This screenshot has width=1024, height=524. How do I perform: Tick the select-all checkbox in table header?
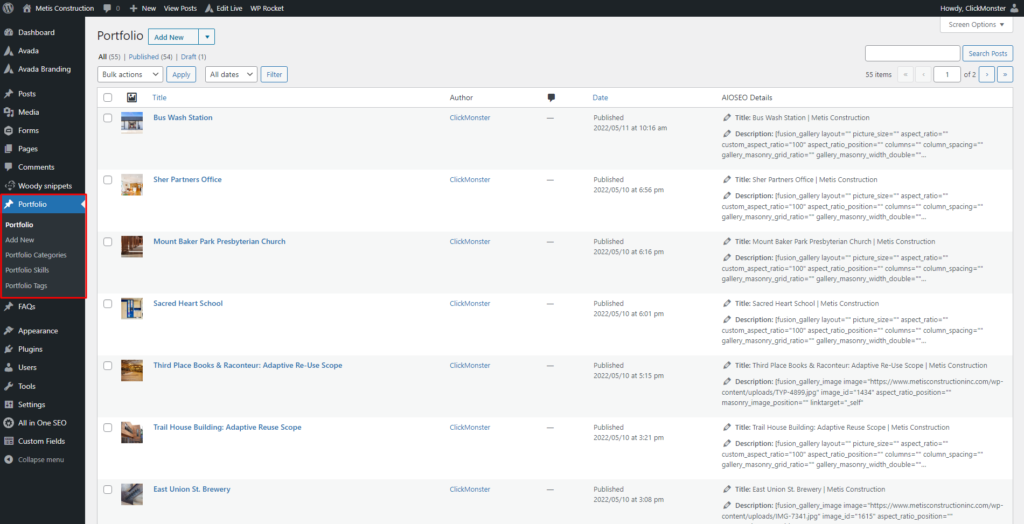tap(108, 97)
